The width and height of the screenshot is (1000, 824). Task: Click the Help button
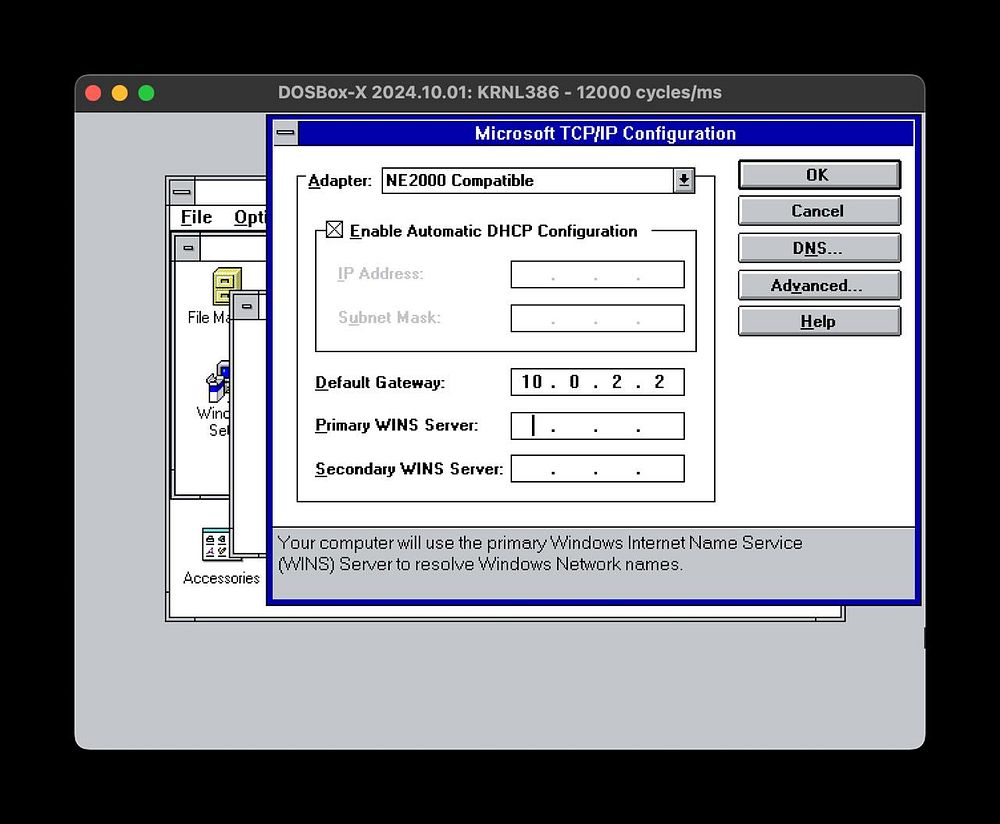pos(819,321)
